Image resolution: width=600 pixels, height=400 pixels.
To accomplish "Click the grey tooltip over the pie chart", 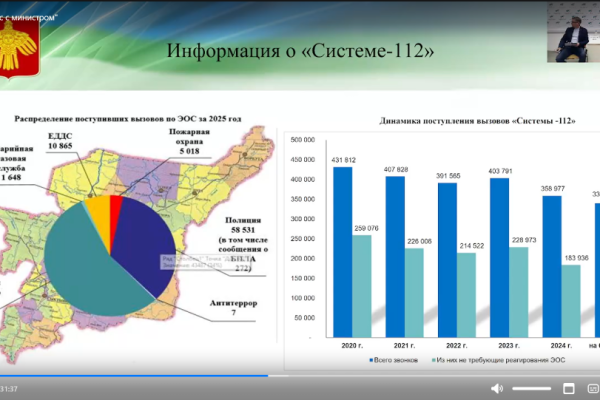I will click(x=205, y=262).
